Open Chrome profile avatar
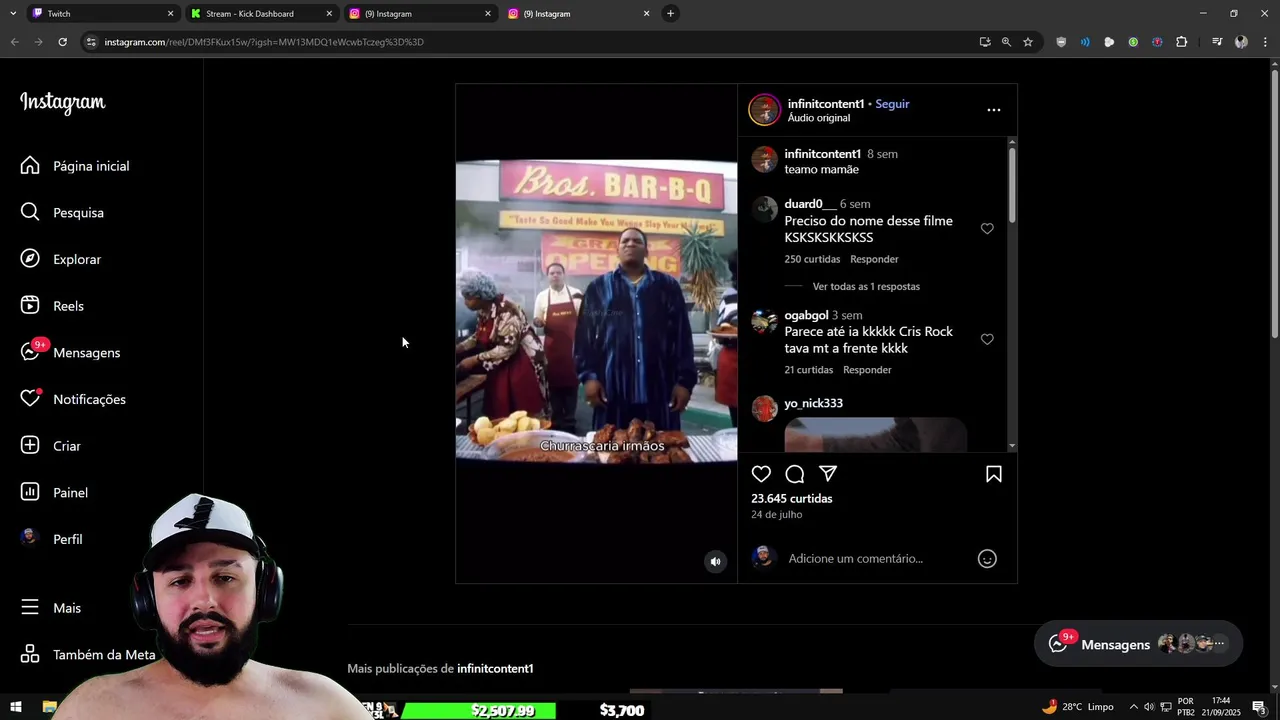This screenshot has height=720, width=1280. pyautogui.click(x=1241, y=42)
